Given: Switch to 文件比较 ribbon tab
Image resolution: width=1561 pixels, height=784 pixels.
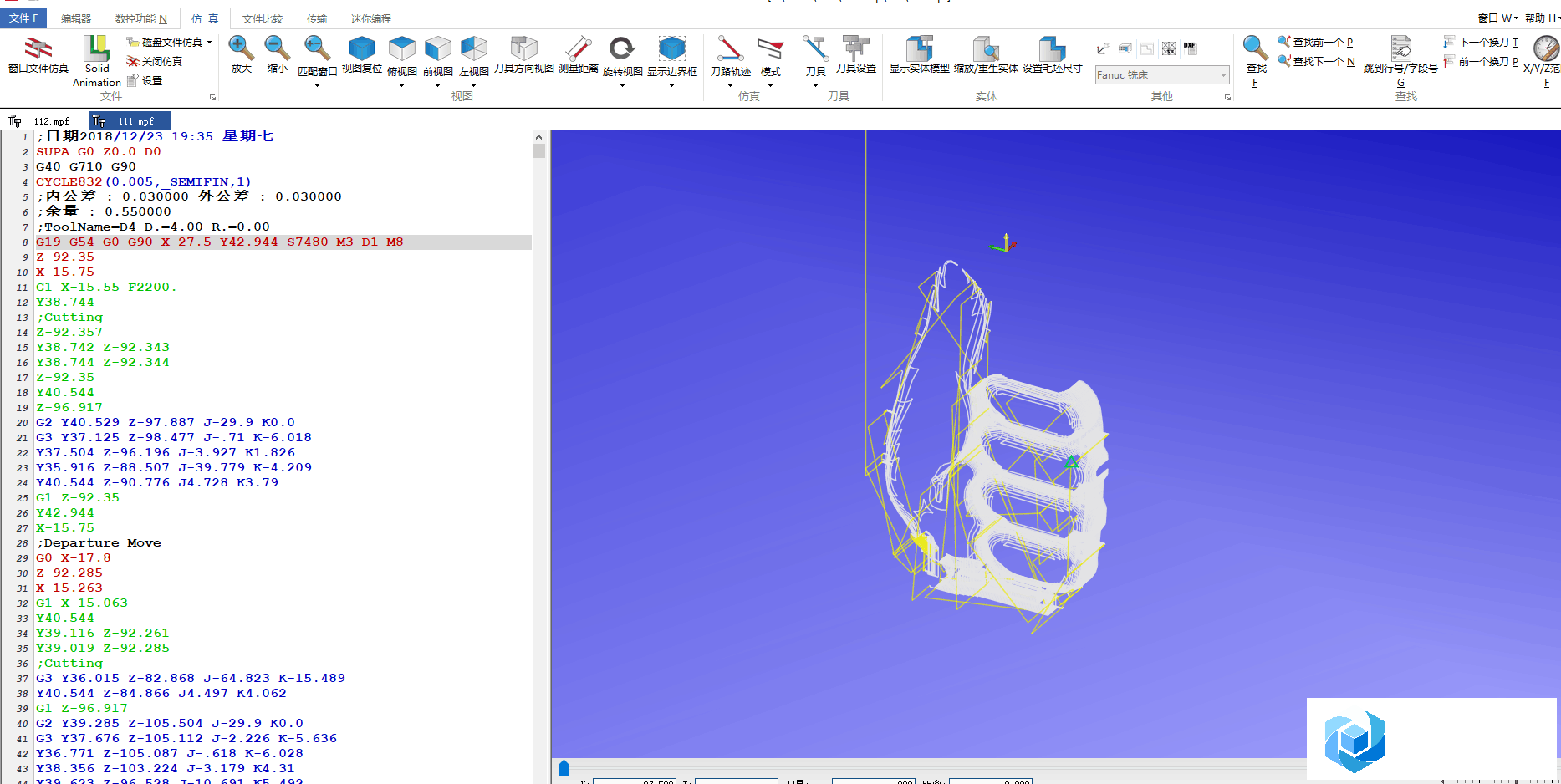Looking at the screenshot, I should click(263, 18).
